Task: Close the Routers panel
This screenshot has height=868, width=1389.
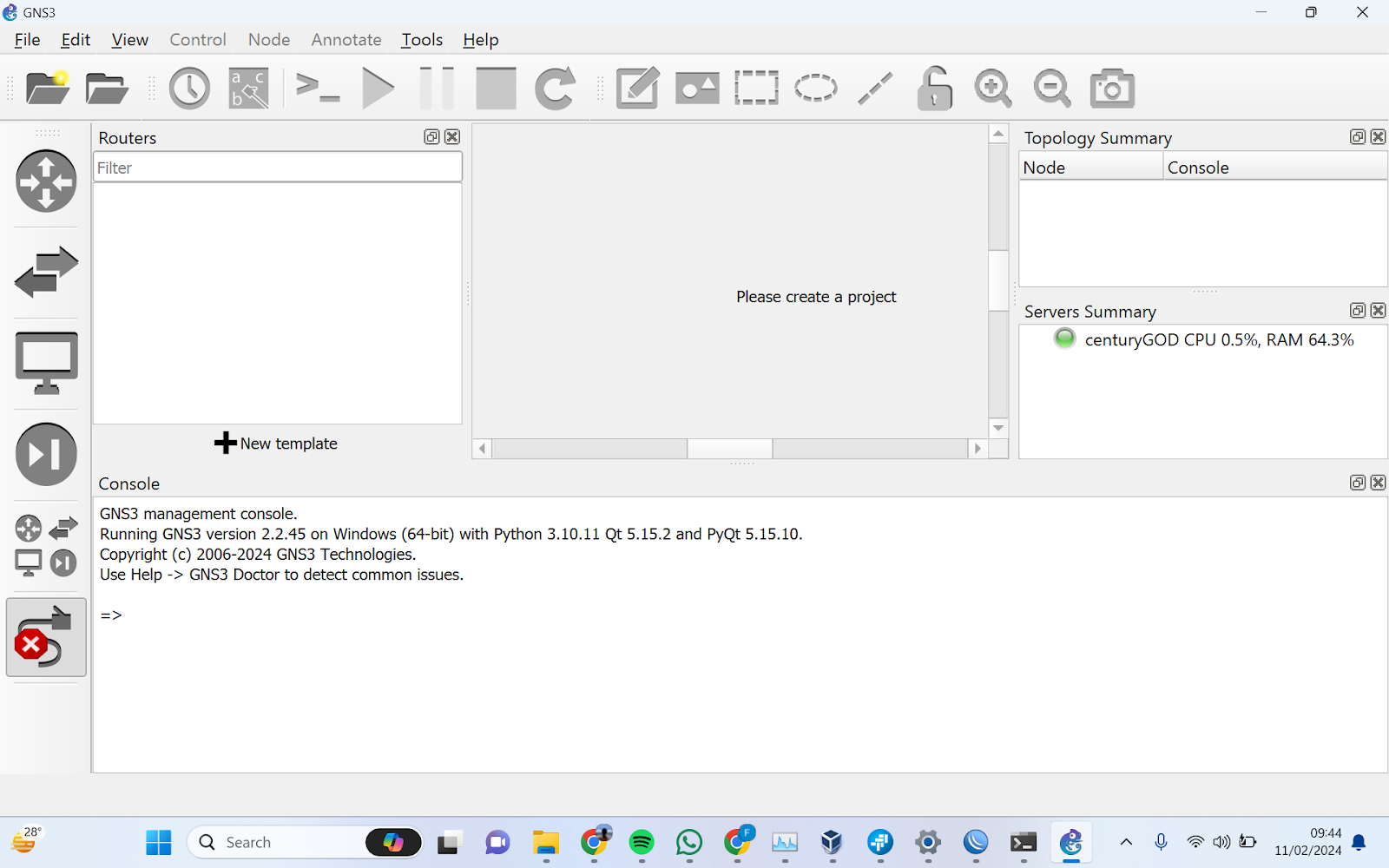Action: (x=452, y=137)
